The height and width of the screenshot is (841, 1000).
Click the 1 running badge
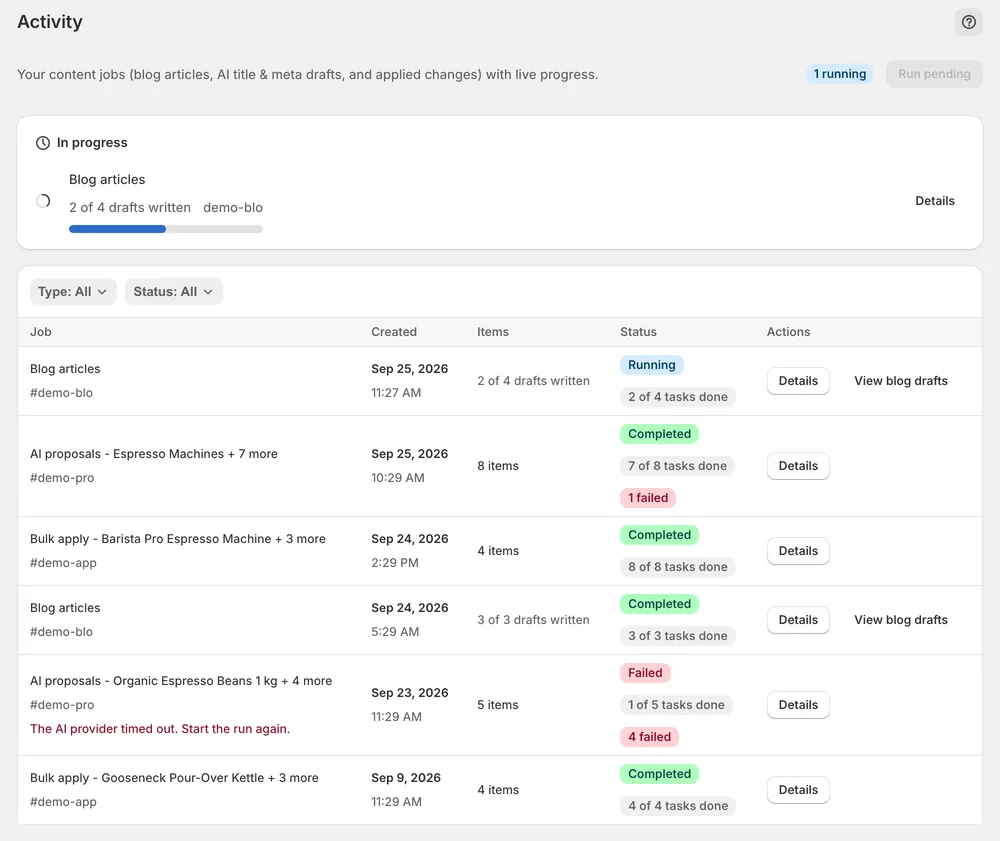click(x=839, y=74)
